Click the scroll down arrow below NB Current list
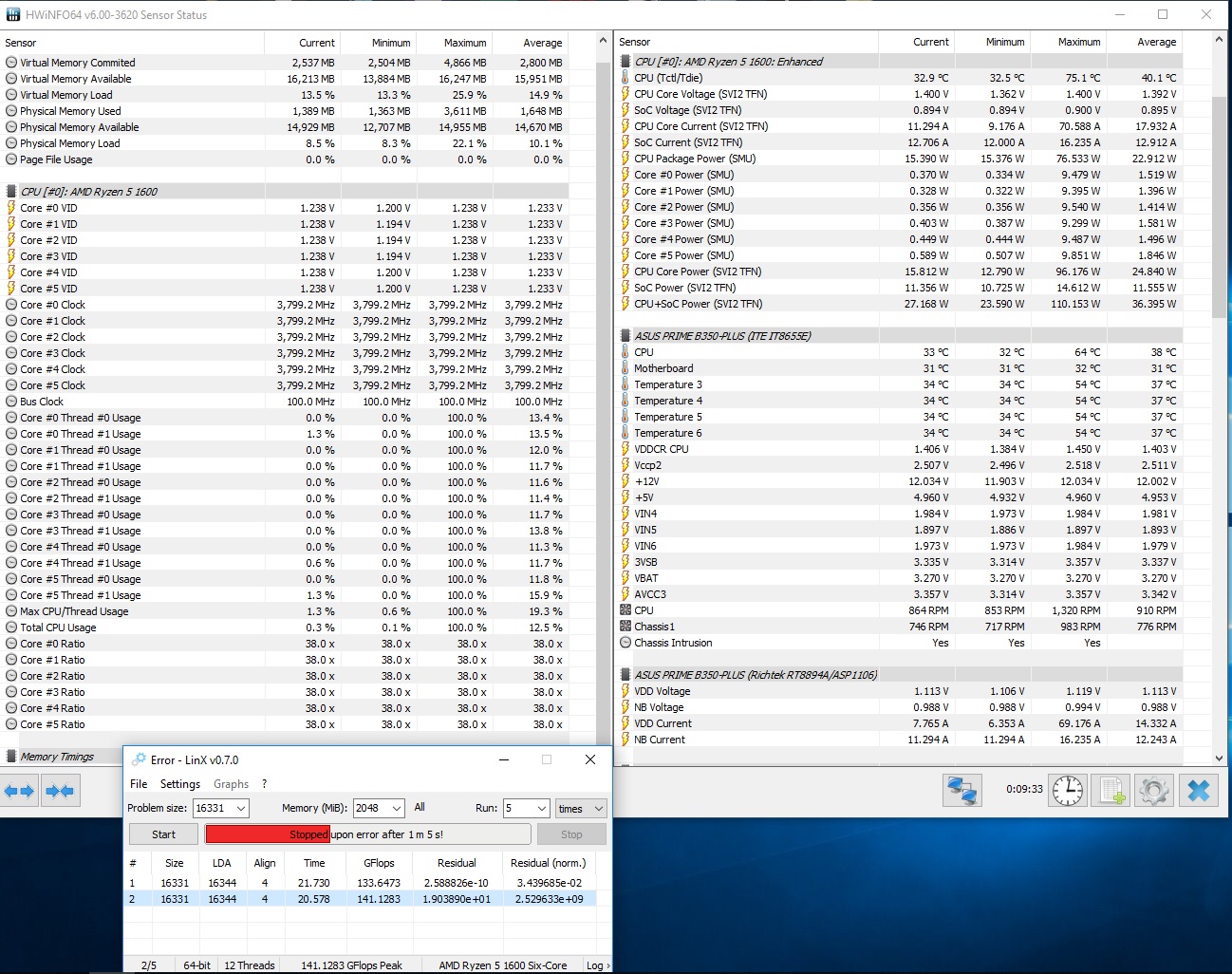Image resolution: width=1232 pixels, height=974 pixels. click(1219, 758)
